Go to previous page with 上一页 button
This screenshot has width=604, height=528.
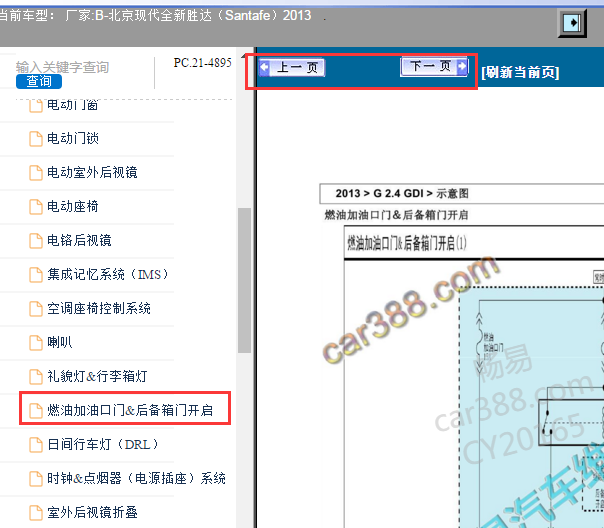[x=292, y=67]
